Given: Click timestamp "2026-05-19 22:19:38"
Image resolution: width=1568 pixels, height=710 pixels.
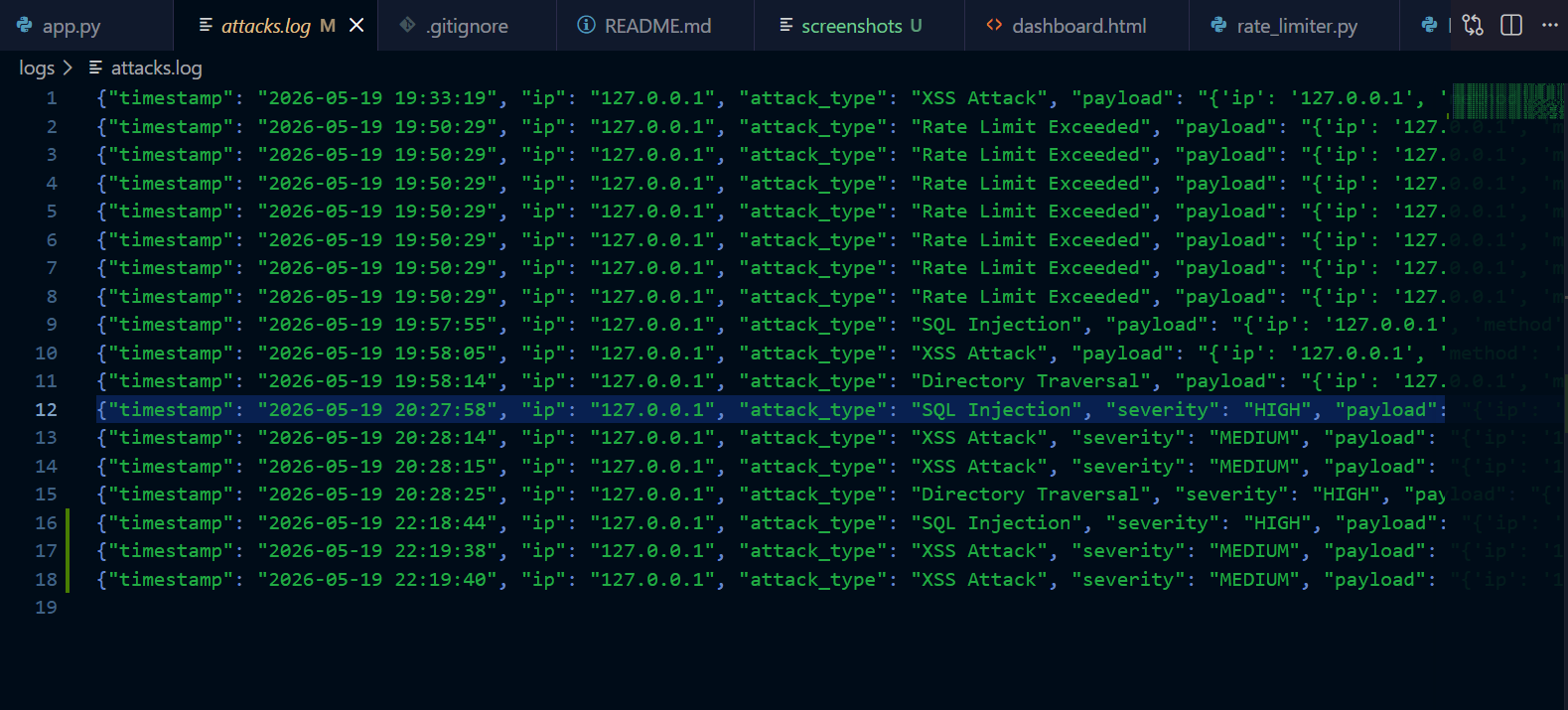Looking at the screenshot, I should (377, 551).
